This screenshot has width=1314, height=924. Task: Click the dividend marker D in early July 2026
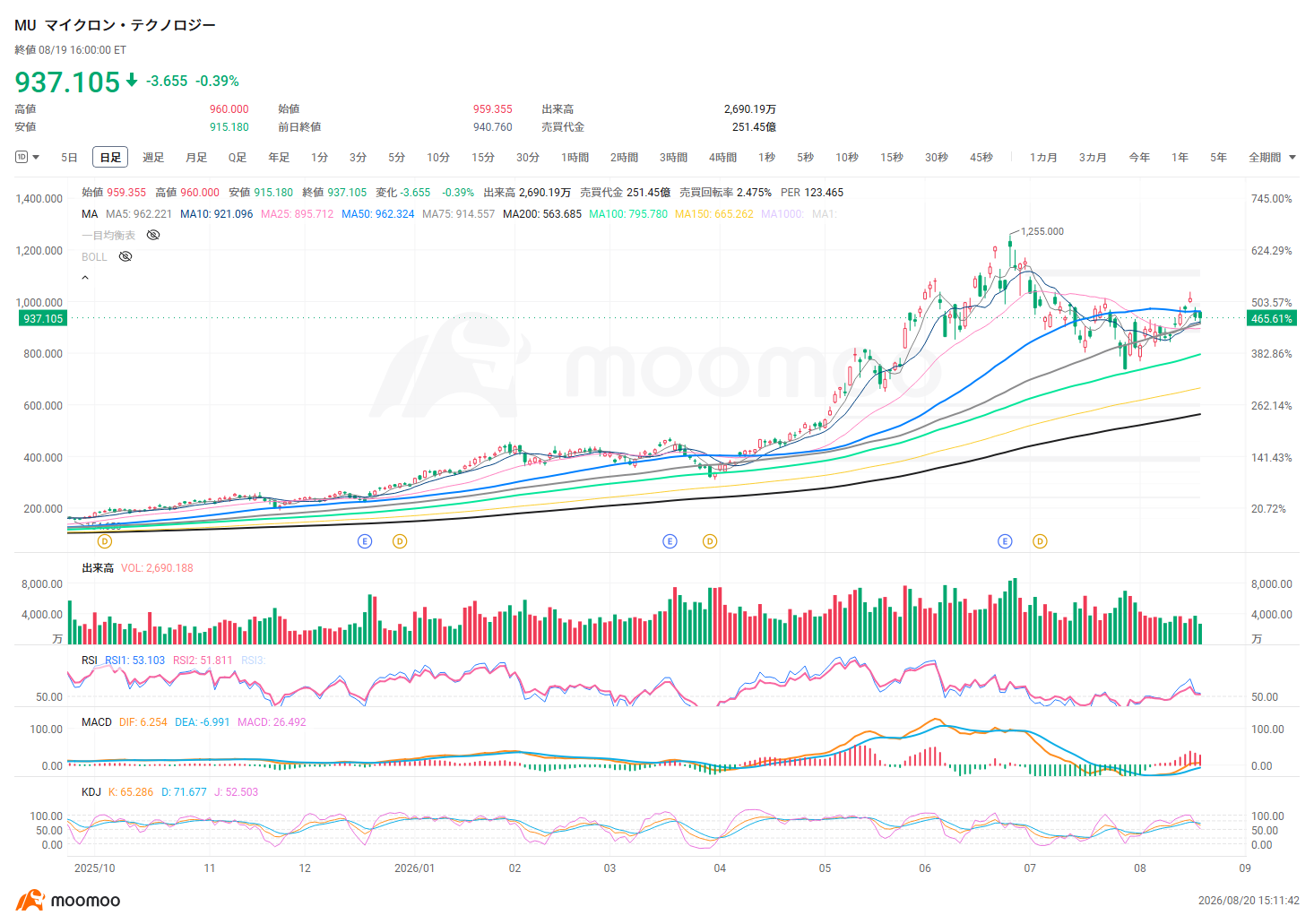(x=1040, y=541)
